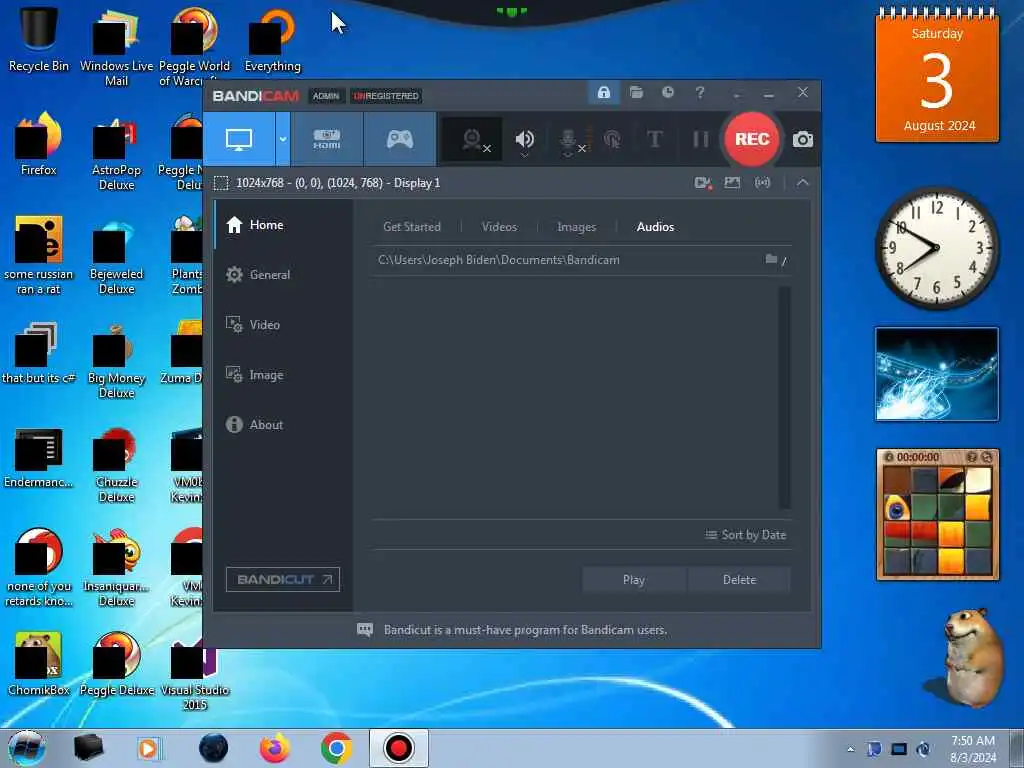1024x768 pixels.
Task: Open Image settings in sidebar
Action: coord(283,375)
